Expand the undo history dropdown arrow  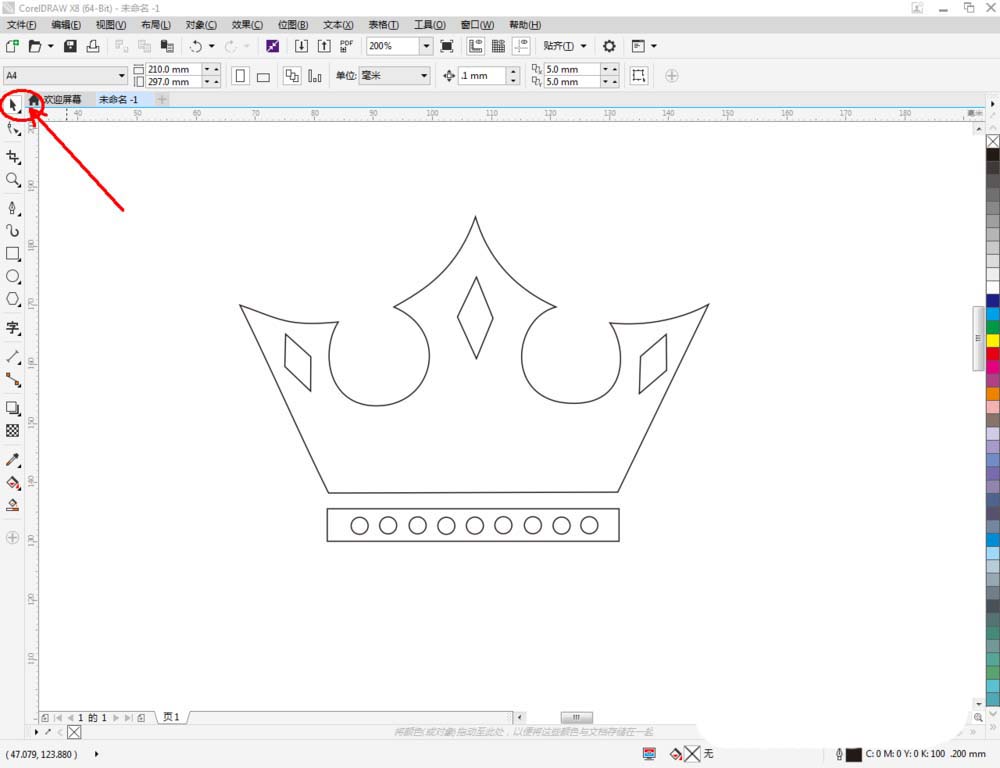tap(211, 46)
